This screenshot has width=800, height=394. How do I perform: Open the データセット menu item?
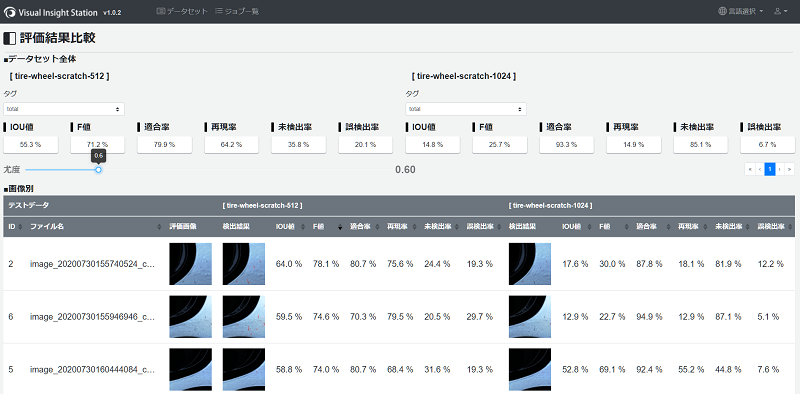click(x=182, y=11)
